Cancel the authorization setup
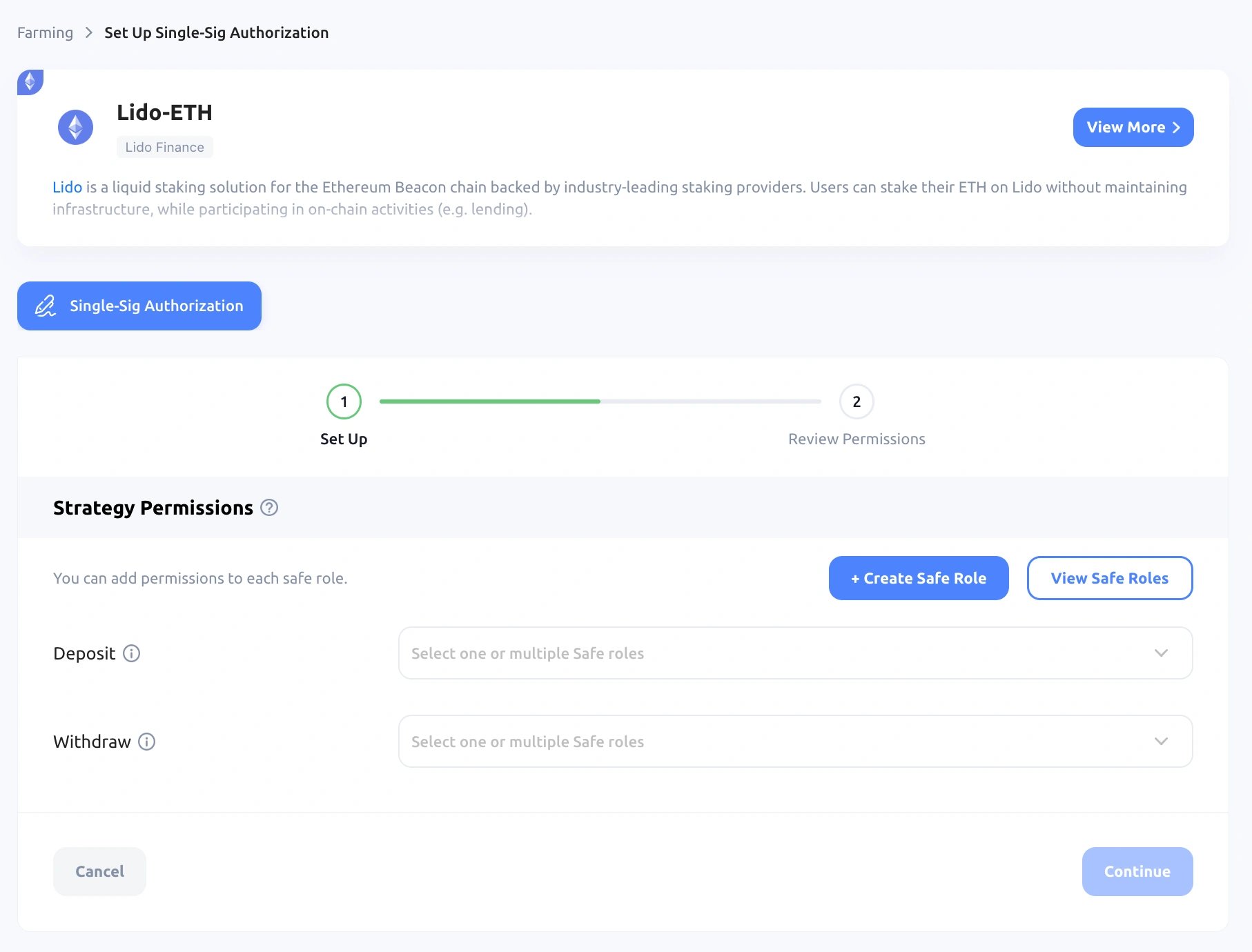The height and width of the screenshot is (952, 1252). [x=99, y=871]
